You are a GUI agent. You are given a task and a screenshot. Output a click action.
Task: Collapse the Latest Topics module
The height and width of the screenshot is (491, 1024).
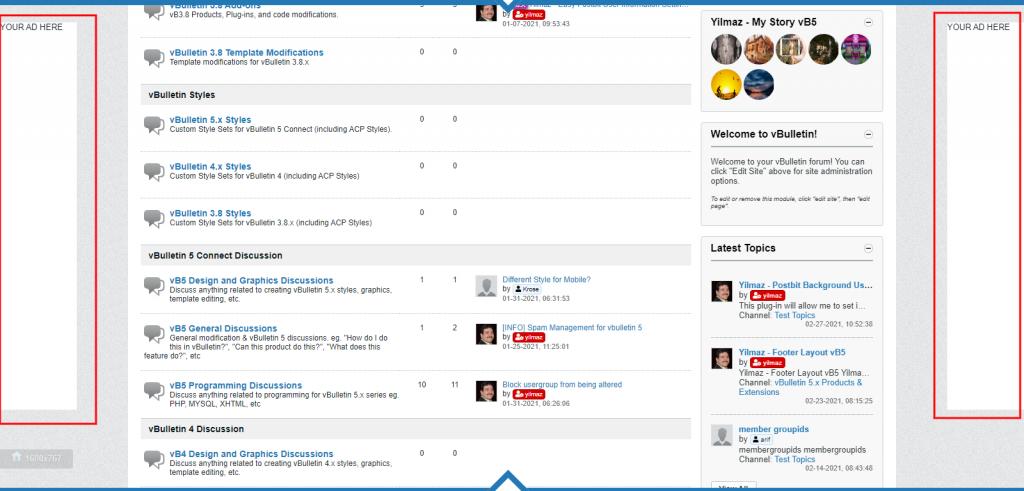tap(867, 248)
